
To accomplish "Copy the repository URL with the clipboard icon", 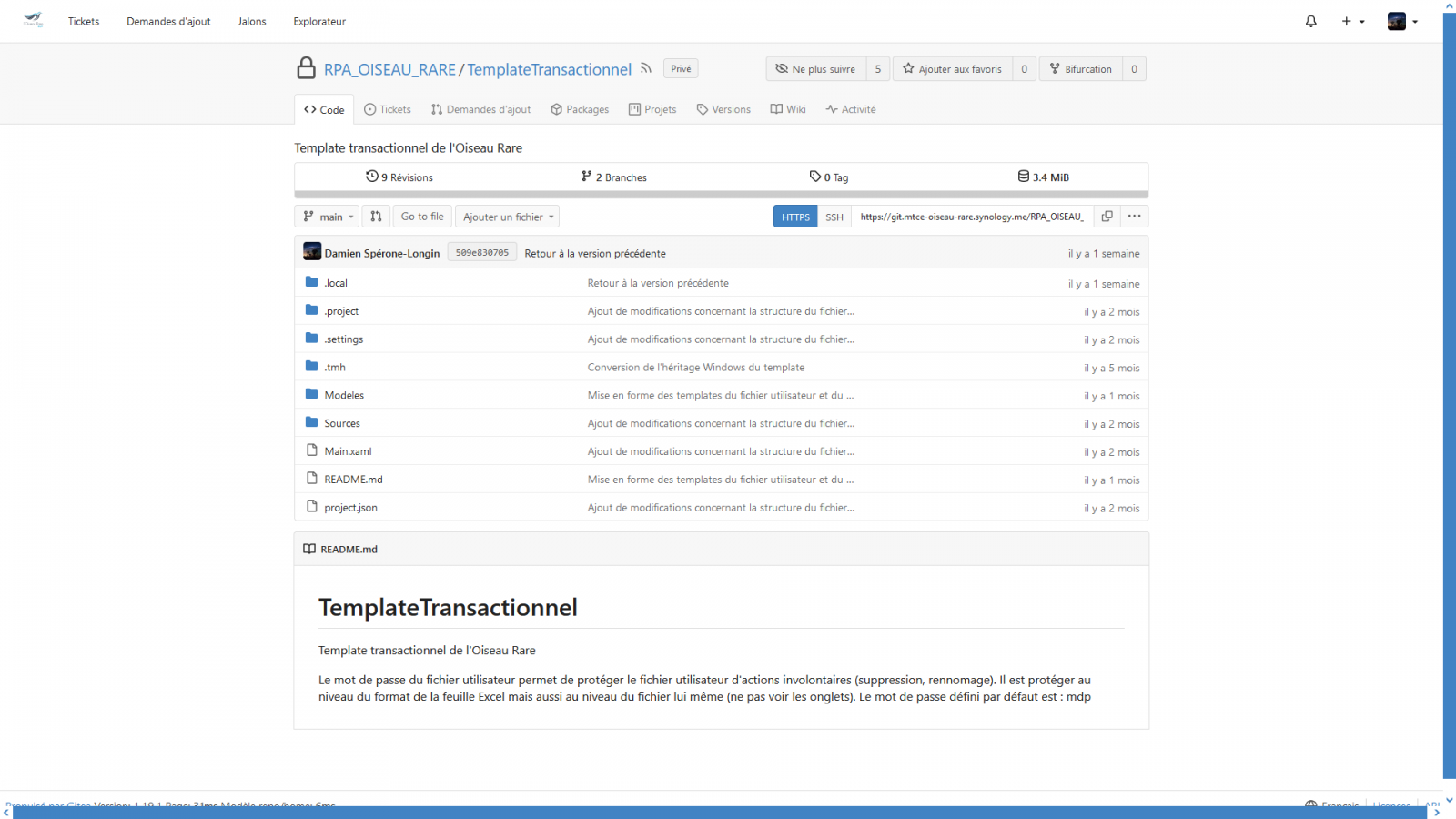I will pyautogui.click(x=1107, y=217).
